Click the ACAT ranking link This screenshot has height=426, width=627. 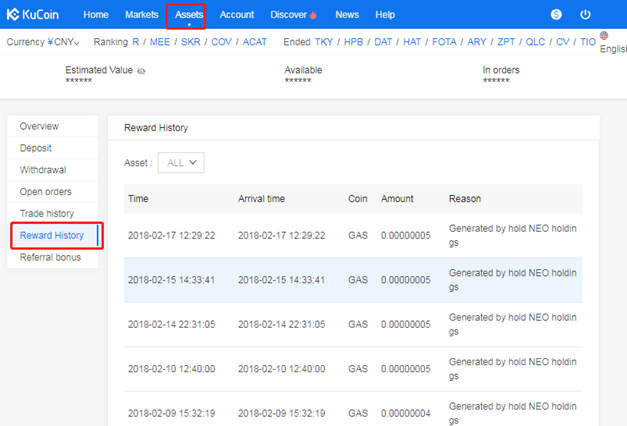point(255,42)
